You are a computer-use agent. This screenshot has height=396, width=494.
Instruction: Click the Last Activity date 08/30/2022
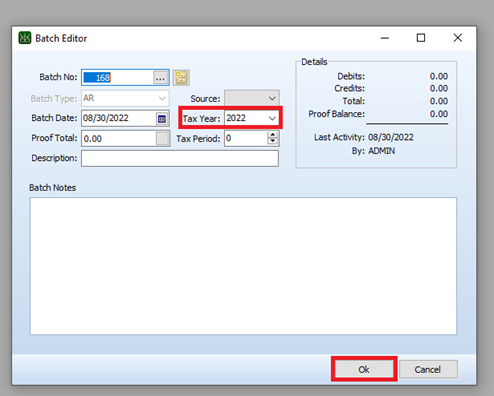391,137
